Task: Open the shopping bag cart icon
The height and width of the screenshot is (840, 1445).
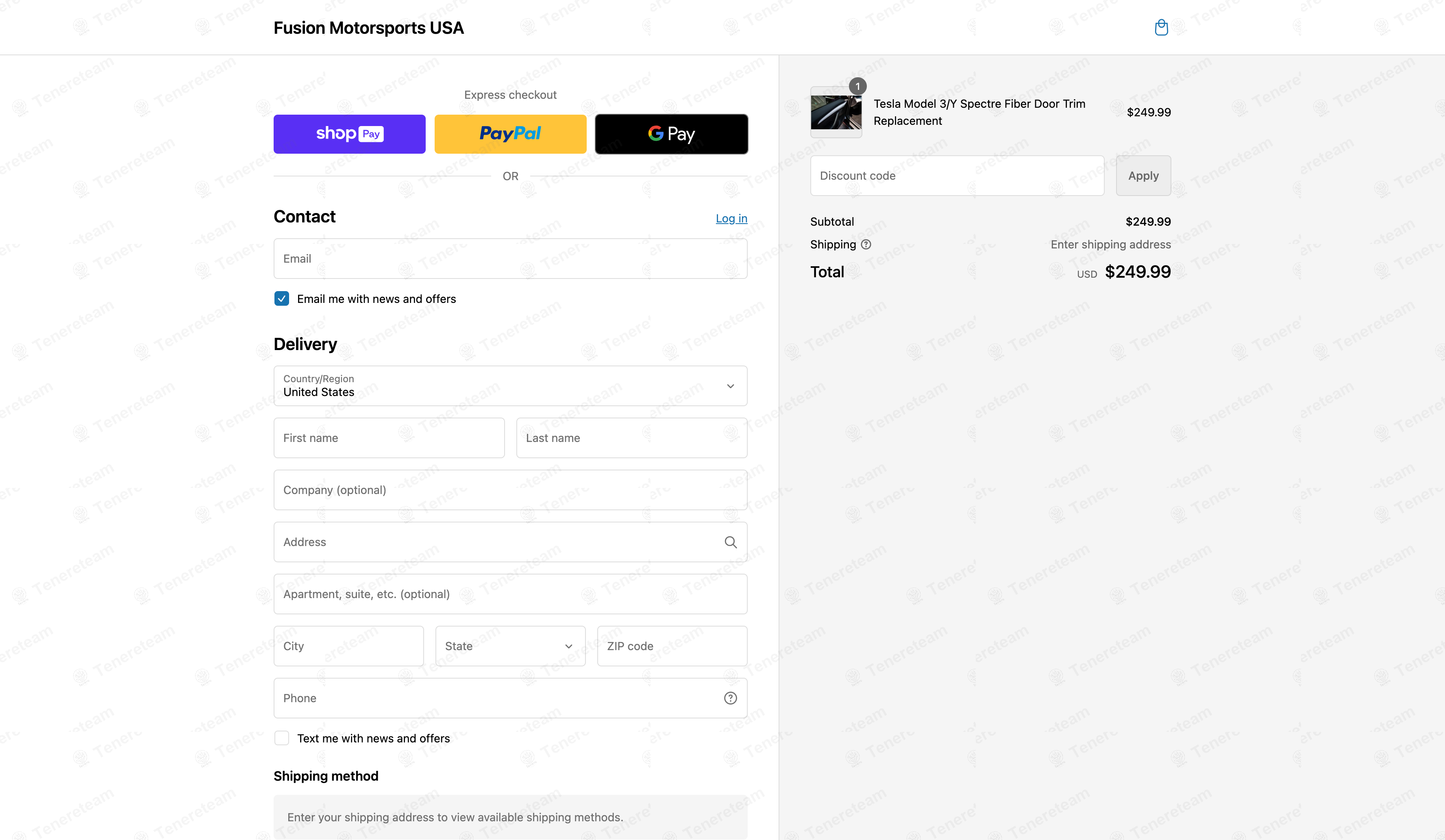Action: point(1161,28)
